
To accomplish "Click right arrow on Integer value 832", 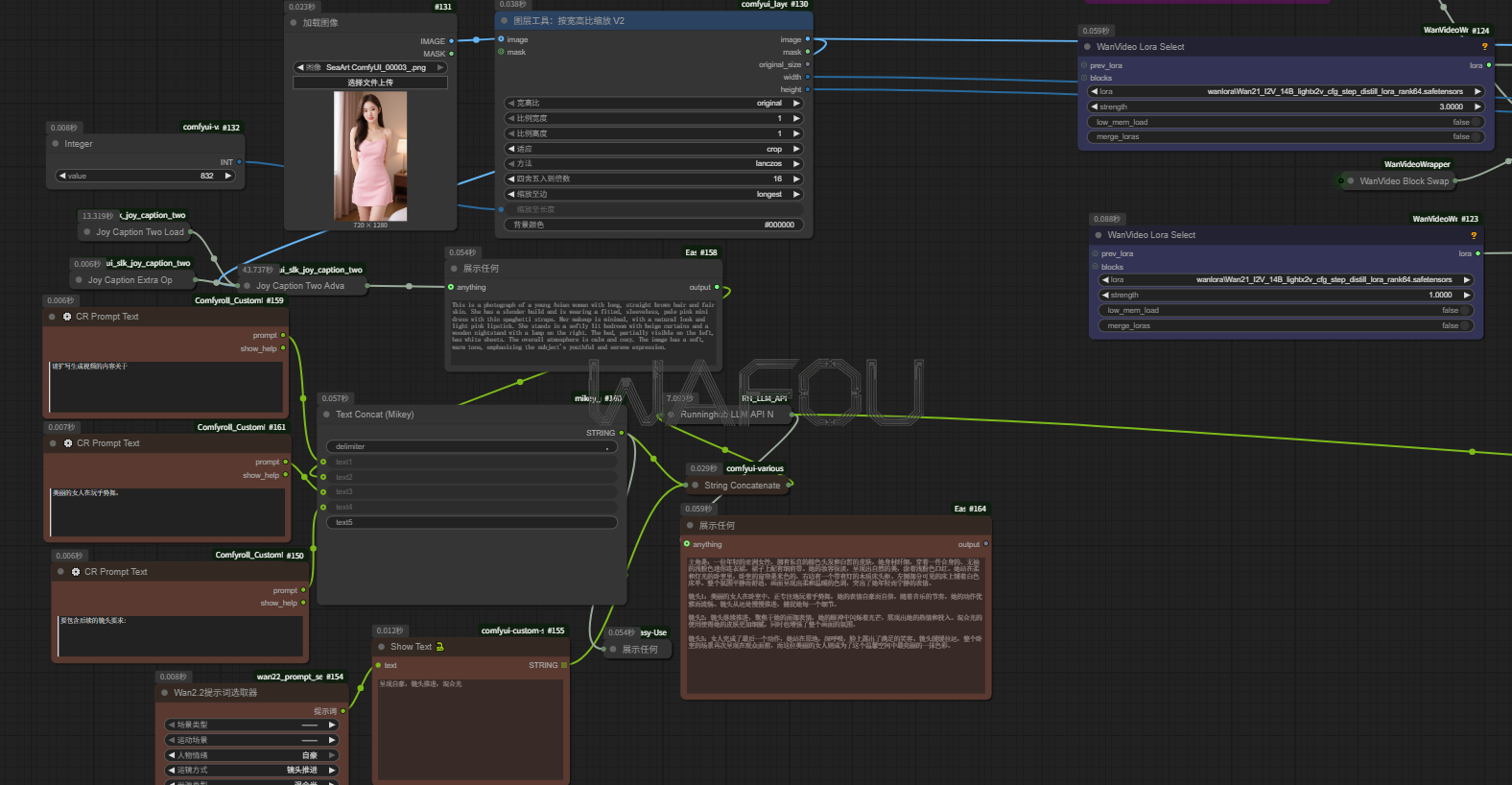I will [227, 176].
